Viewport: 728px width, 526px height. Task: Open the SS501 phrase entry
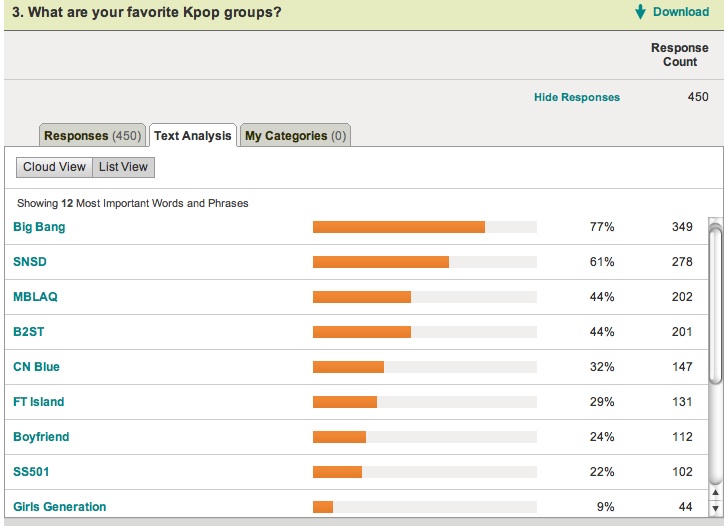(x=32, y=472)
